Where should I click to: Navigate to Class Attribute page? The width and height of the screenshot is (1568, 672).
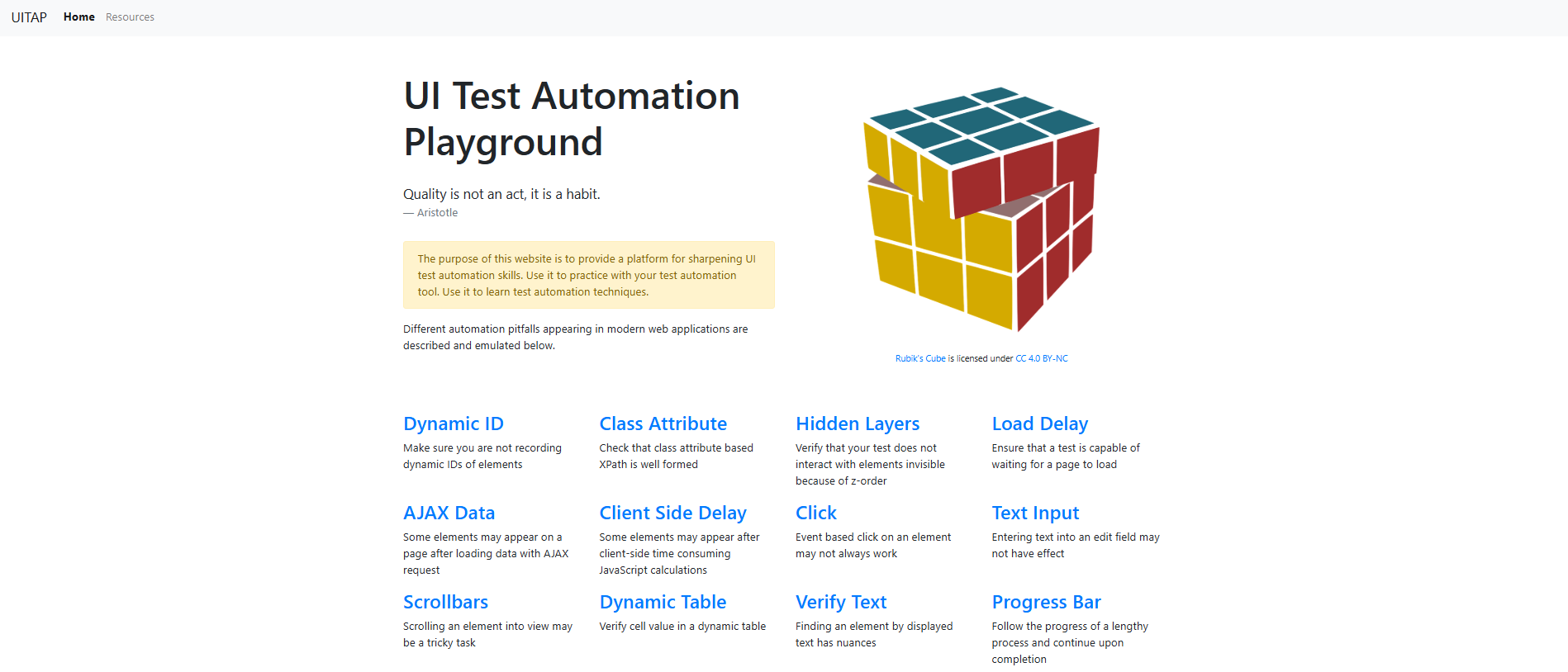pyautogui.click(x=663, y=424)
